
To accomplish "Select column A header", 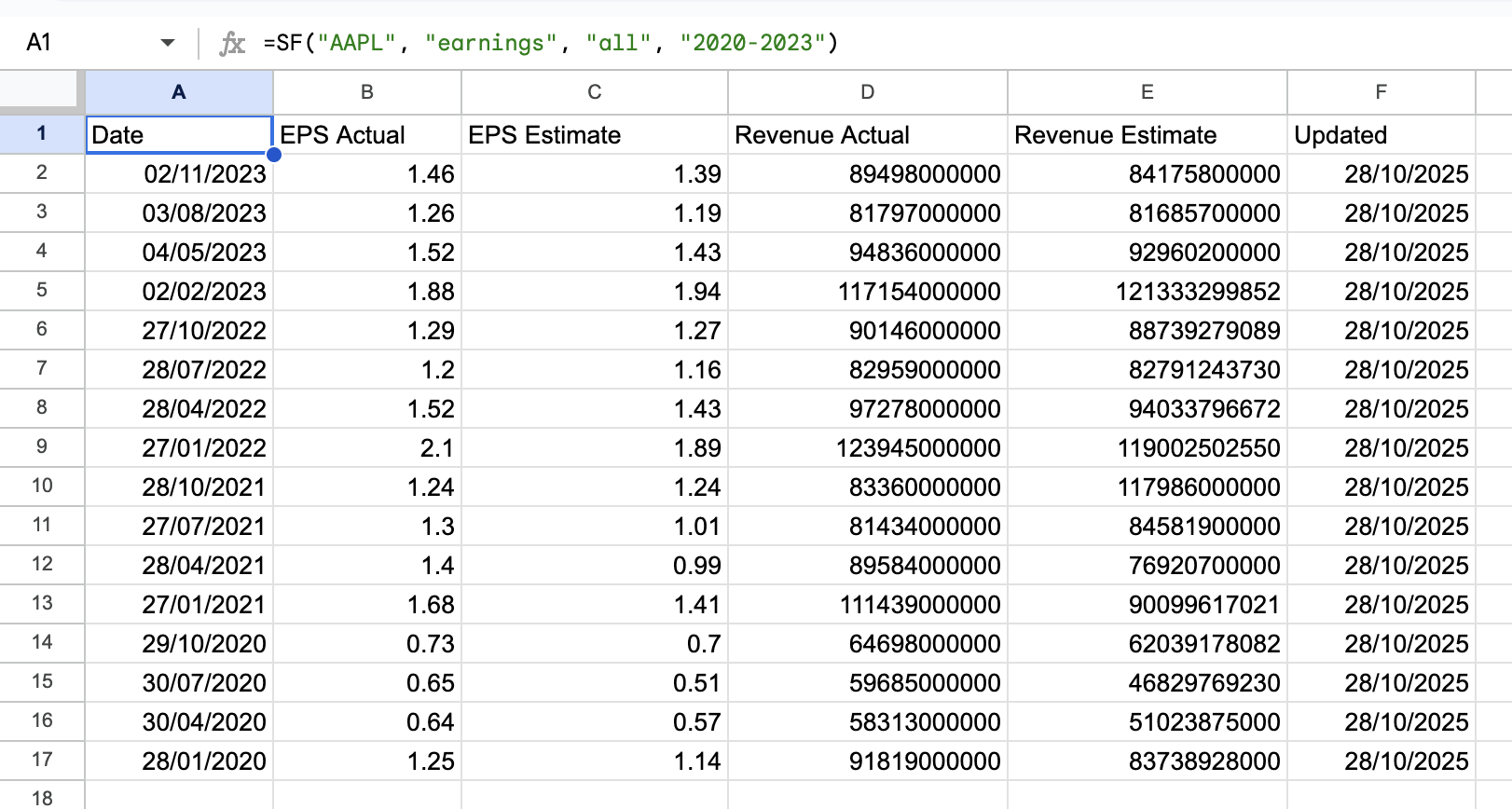I will coord(179,92).
